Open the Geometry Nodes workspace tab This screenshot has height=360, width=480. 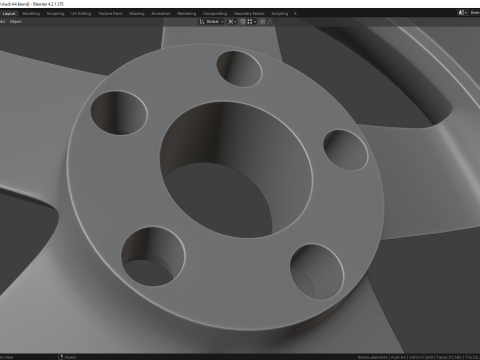(249, 14)
